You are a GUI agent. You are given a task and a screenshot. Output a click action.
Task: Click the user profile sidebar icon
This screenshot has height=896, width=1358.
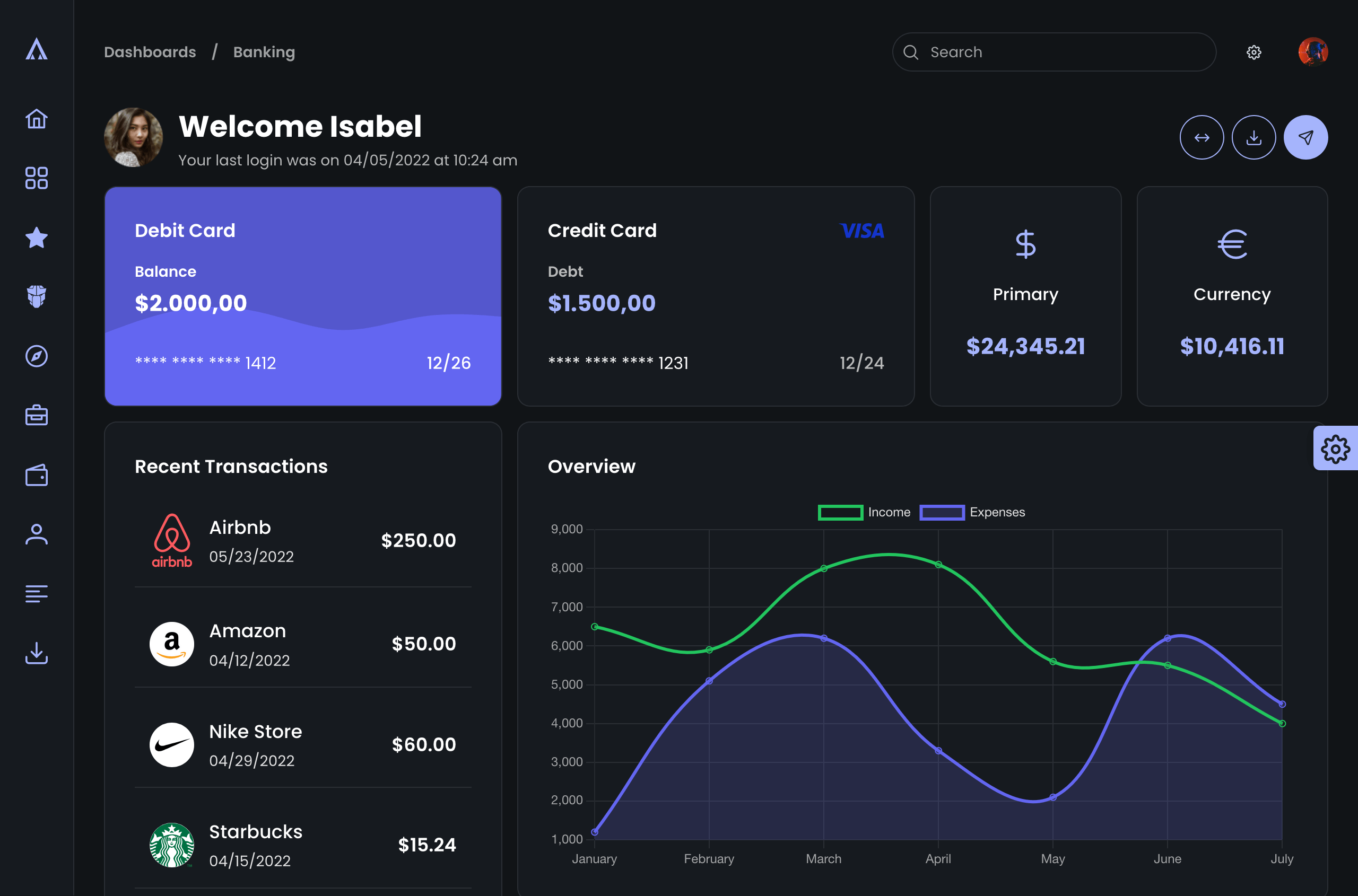(37, 534)
